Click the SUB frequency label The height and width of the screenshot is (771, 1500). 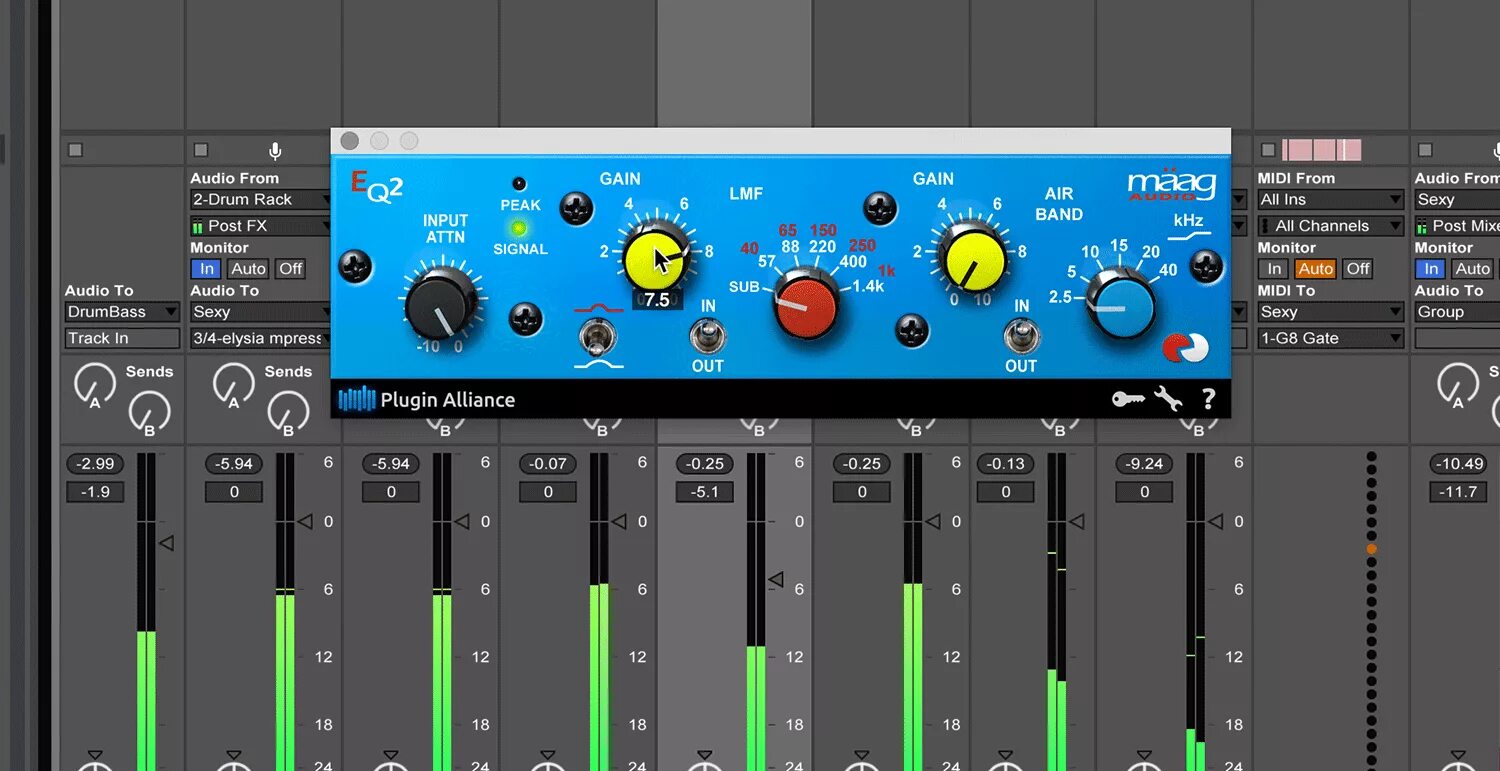(x=744, y=287)
